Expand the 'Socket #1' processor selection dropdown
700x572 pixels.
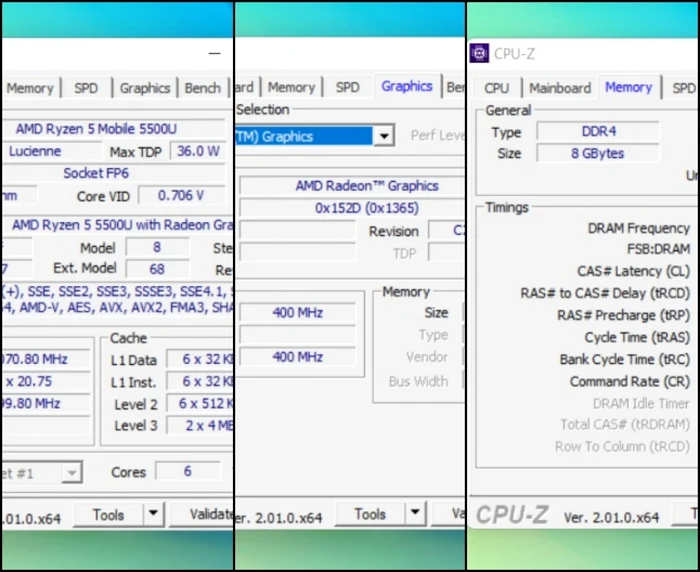72,472
